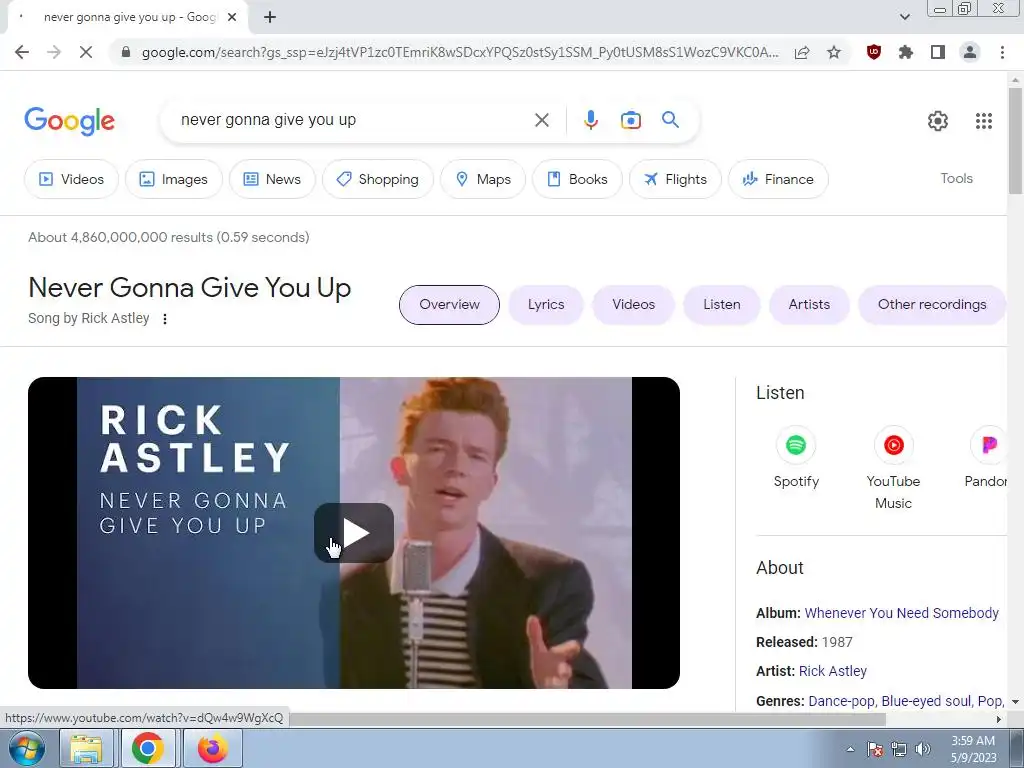The image size is (1024, 768).
Task: Toggle the Chrome side panel icon
Action: pos(938,52)
